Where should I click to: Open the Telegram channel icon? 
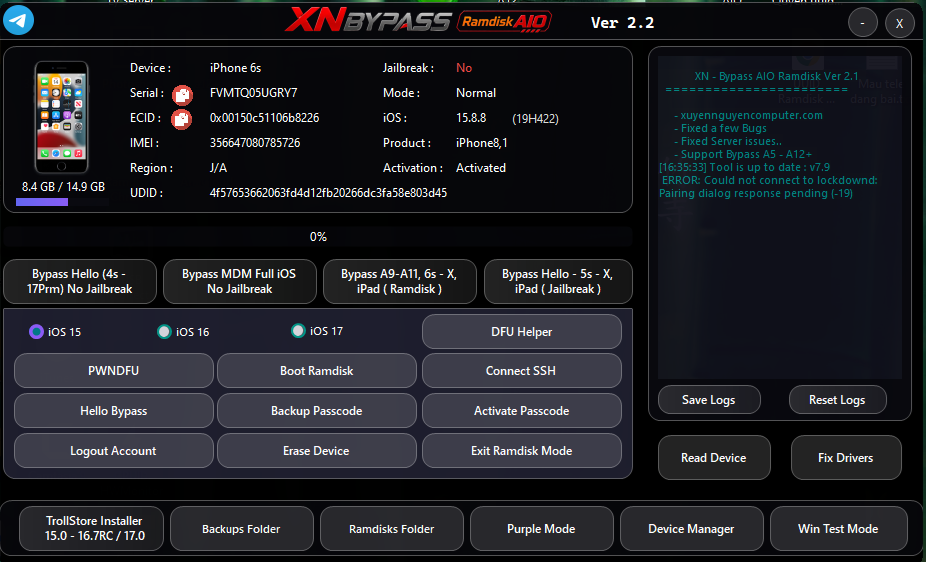pos(18,19)
